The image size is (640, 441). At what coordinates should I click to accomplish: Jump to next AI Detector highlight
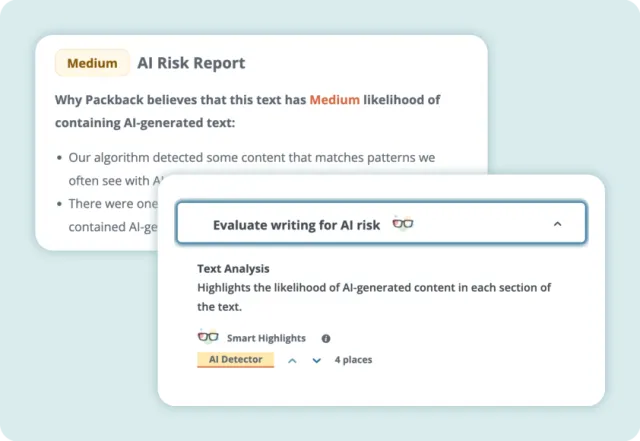click(x=316, y=360)
